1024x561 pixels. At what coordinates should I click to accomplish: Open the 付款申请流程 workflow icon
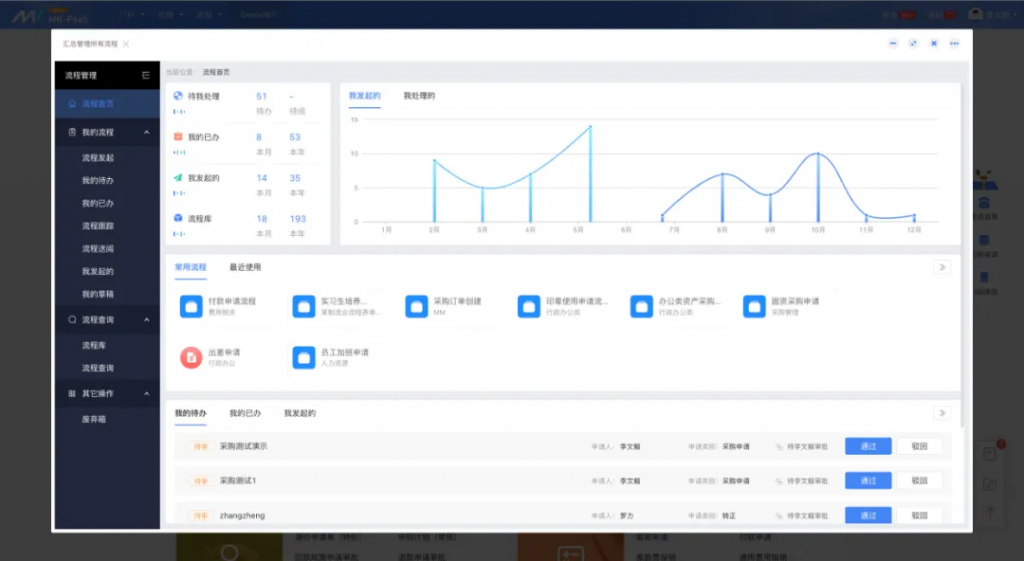coord(190,306)
